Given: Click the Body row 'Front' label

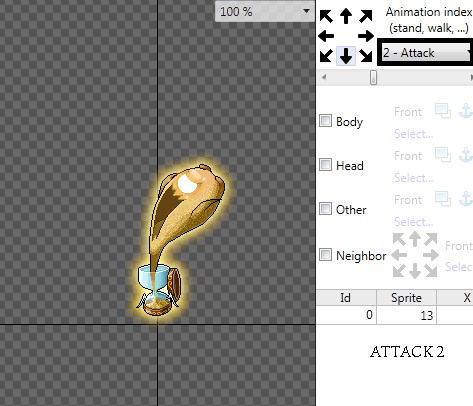Looking at the screenshot, I should pos(408,112).
